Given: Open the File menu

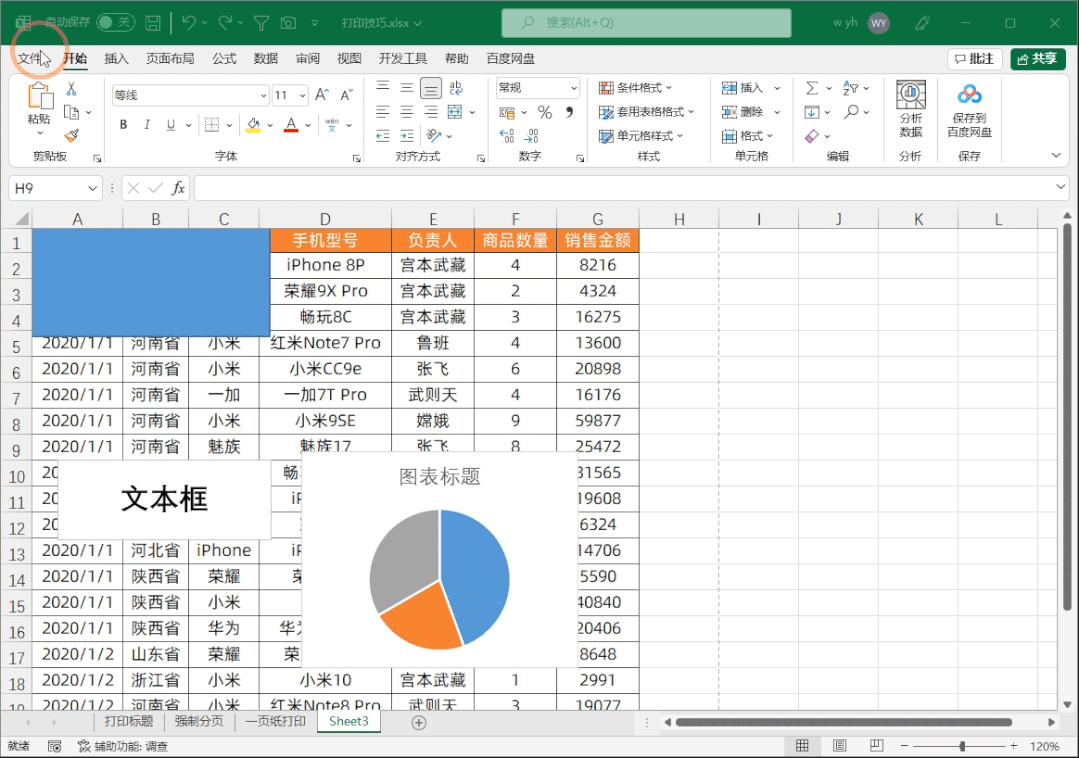Looking at the screenshot, I should (x=30, y=58).
